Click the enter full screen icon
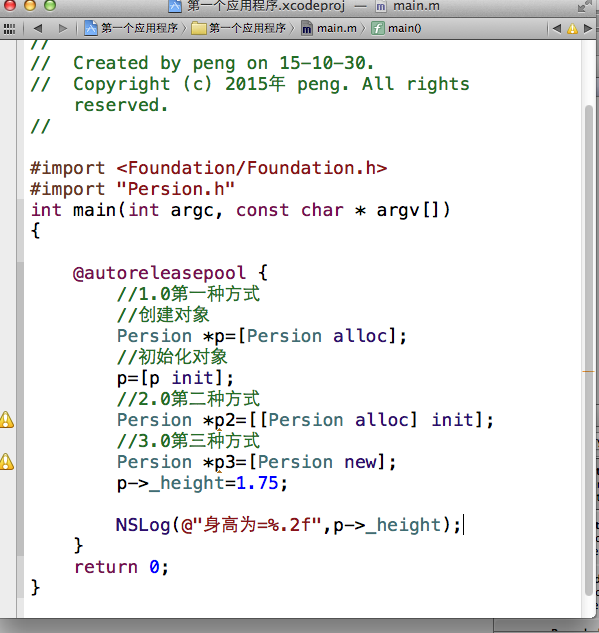The height and width of the screenshot is (633, 599). point(582,6)
